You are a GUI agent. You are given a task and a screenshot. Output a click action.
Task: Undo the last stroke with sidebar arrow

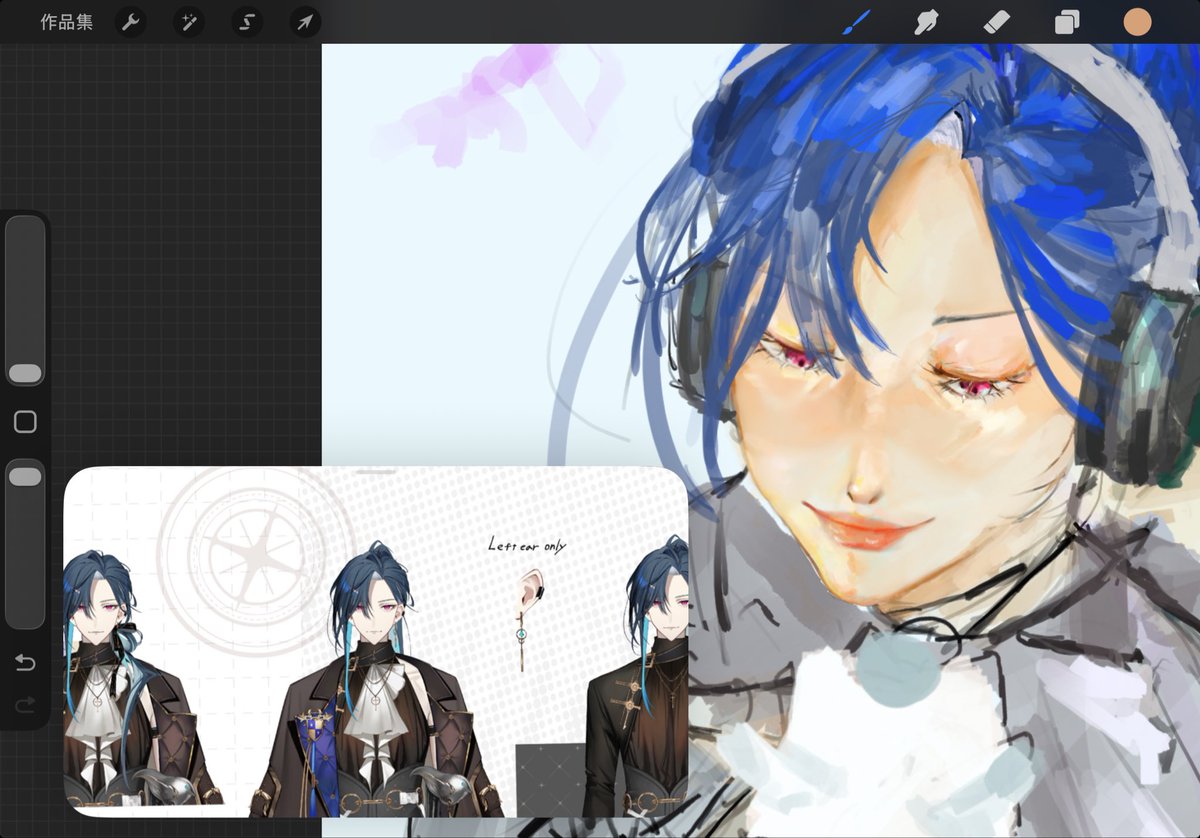[x=25, y=662]
